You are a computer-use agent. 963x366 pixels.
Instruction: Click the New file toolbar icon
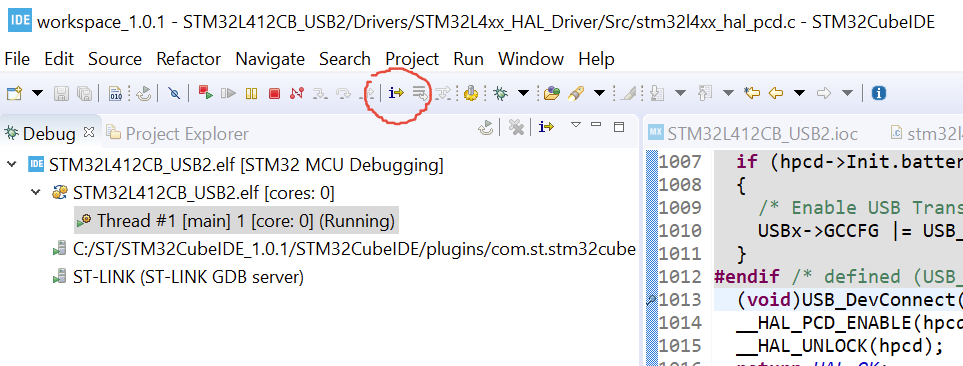[x=14, y=93]
